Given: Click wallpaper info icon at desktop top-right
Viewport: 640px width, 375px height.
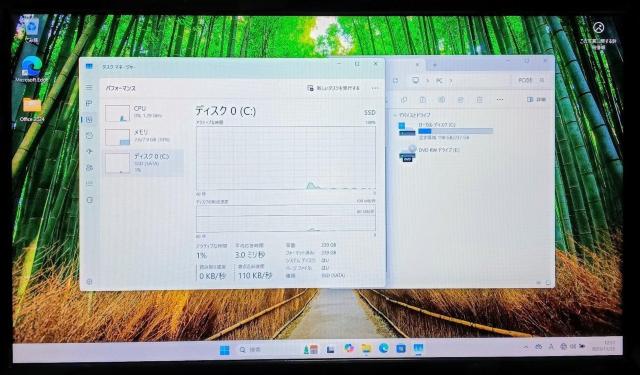Looking at the screenshot, I should (599, 28).
